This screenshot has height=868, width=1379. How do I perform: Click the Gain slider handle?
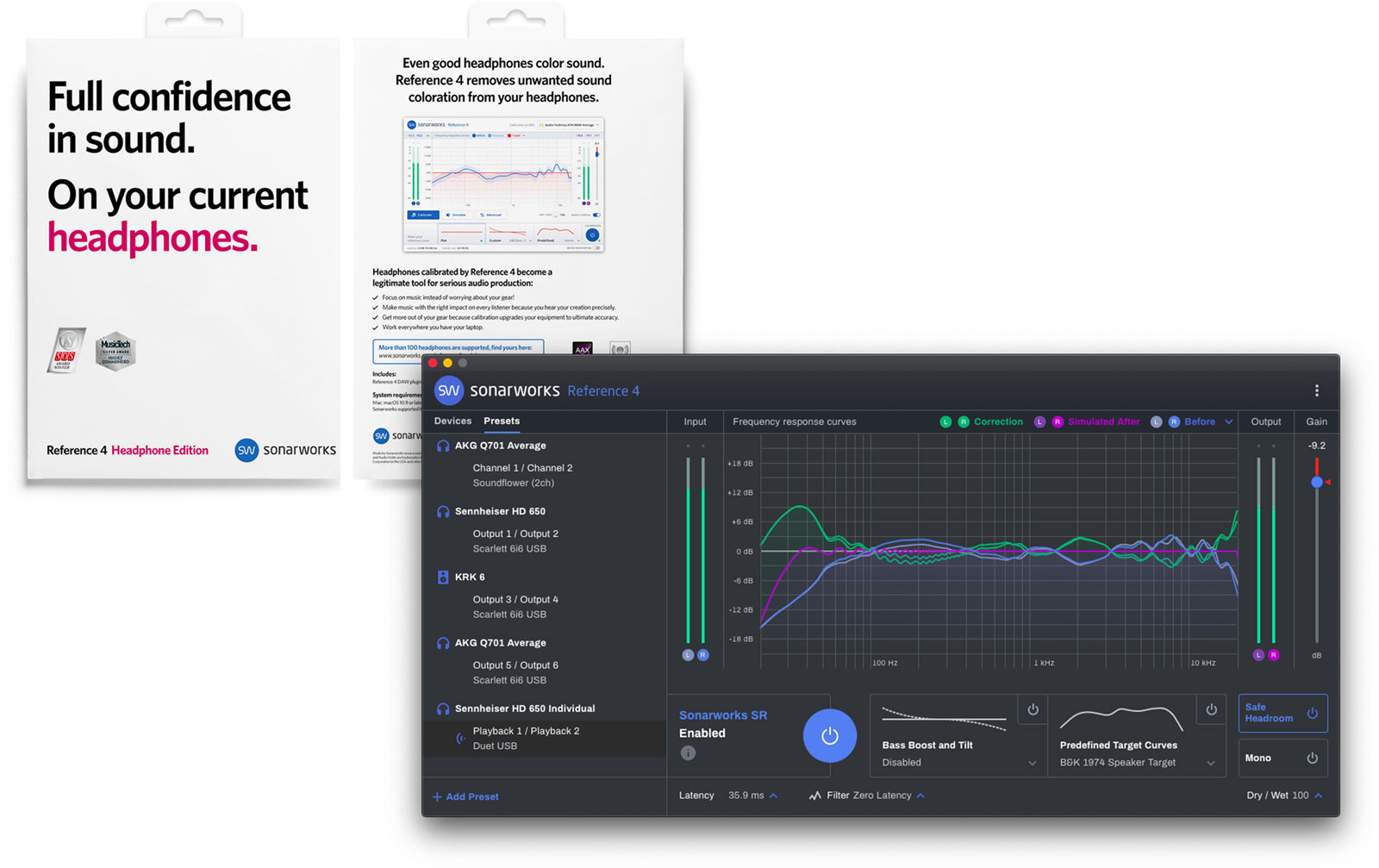pos(1316,482)
